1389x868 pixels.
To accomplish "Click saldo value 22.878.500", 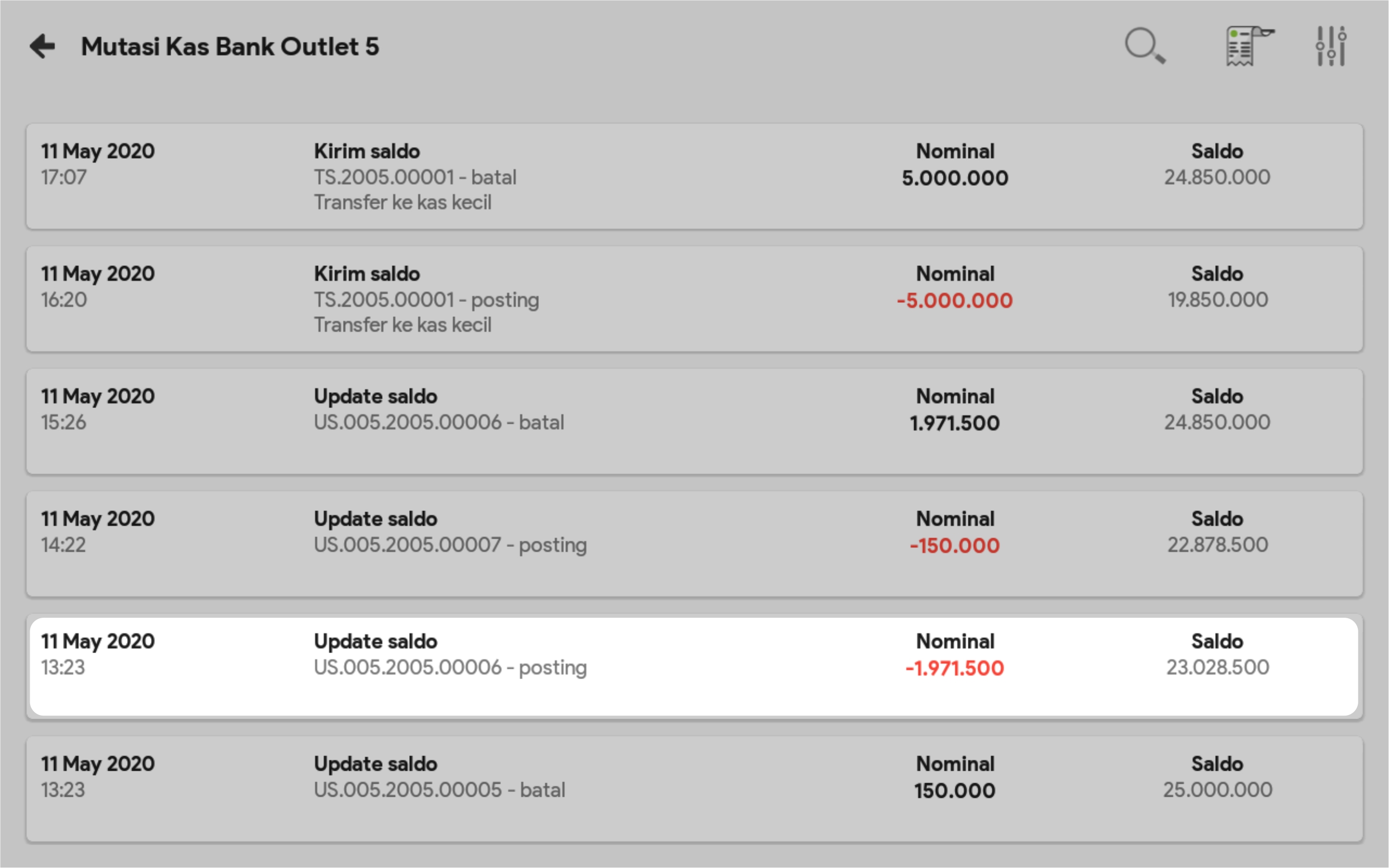I will point(1217,545).
